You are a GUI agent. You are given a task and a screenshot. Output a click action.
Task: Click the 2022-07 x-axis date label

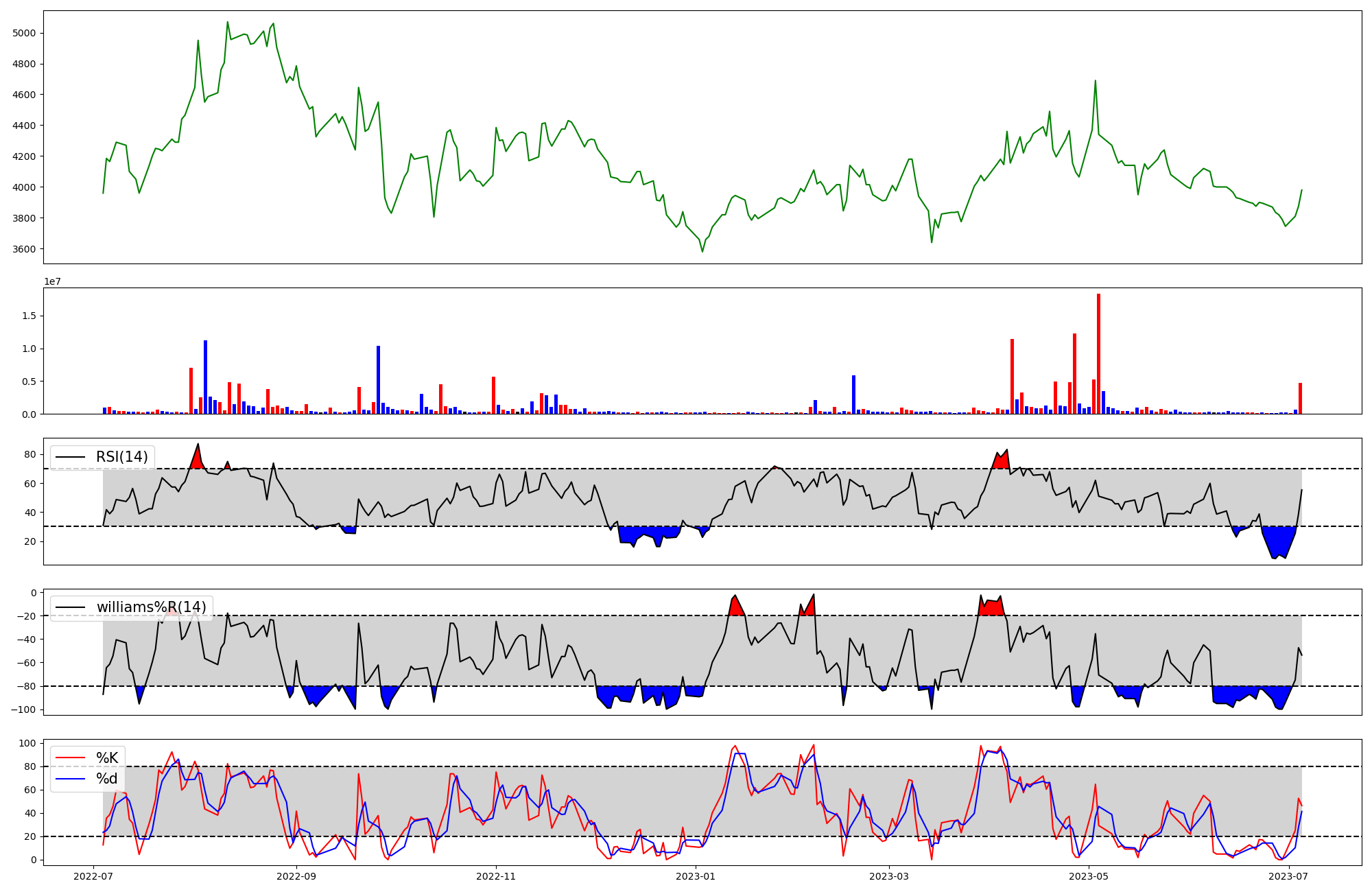coord(93,876)
